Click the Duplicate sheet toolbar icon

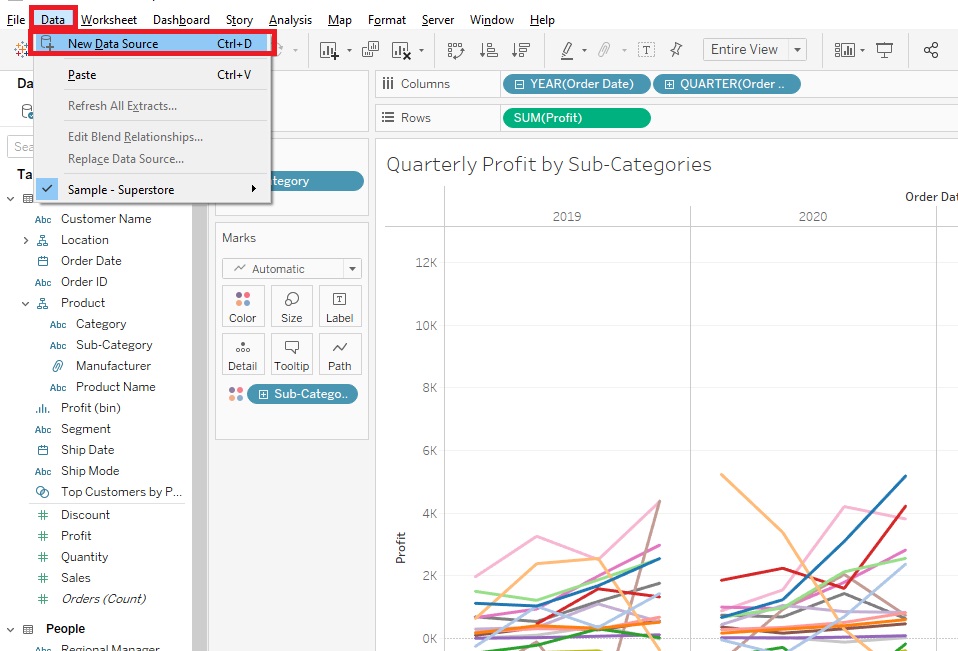(x=370, y=49)
